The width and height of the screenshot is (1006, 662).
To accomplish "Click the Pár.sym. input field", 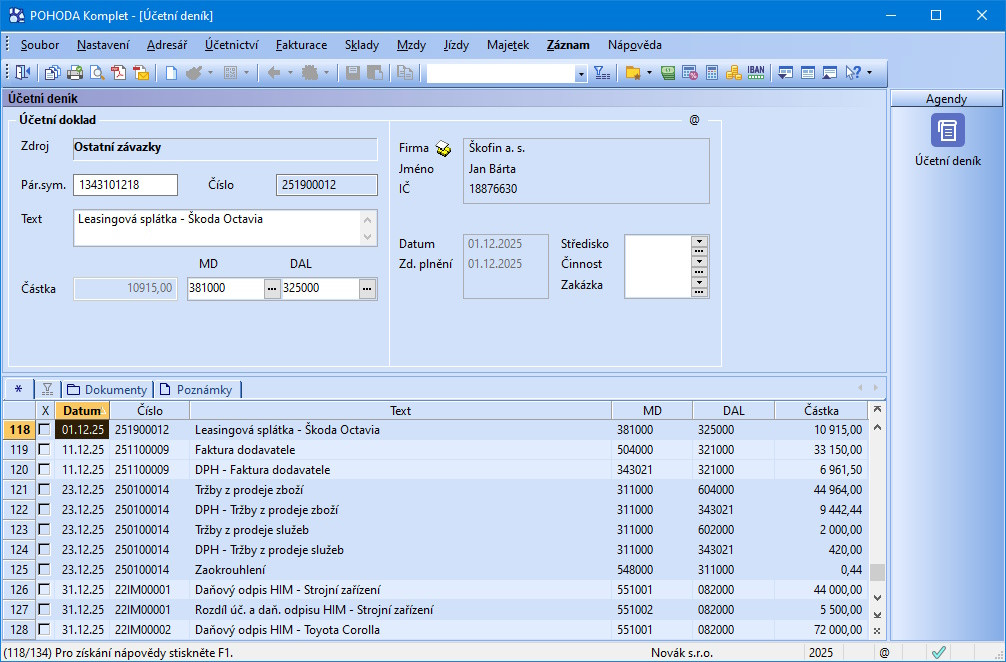I will point(126,185).
